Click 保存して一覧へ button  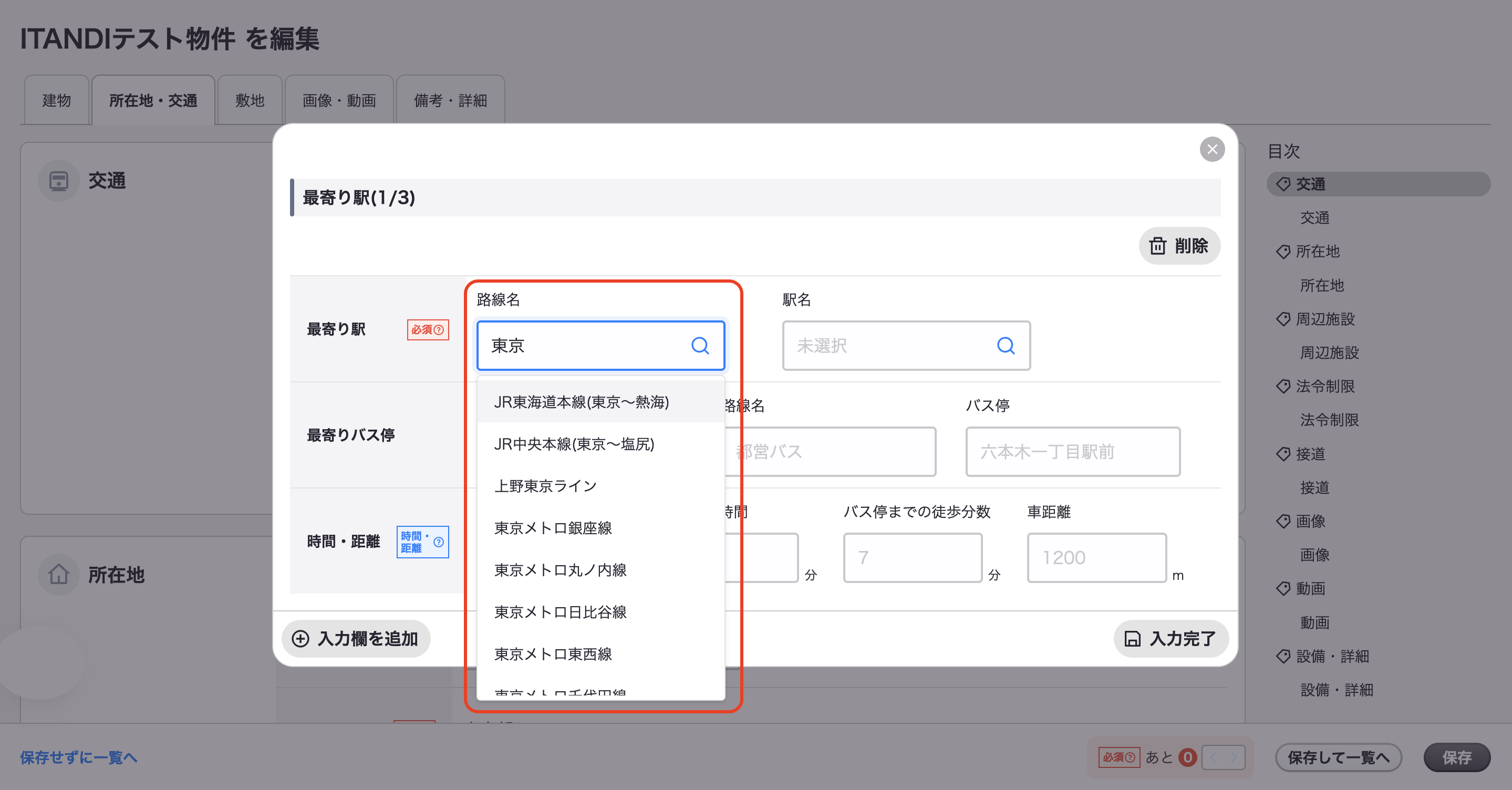tap(1339, 758)
